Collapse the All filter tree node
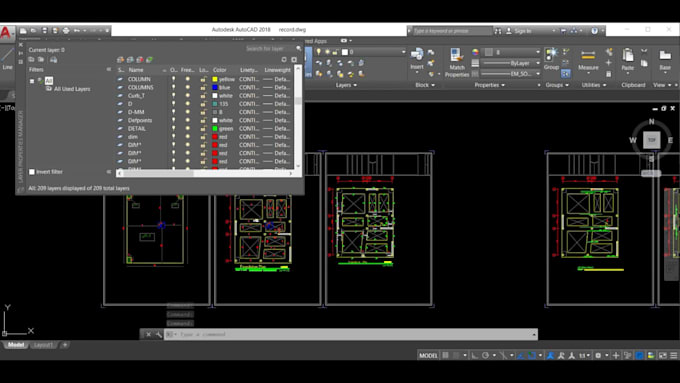Screen dimensions: 680x383 coord(32,81)
